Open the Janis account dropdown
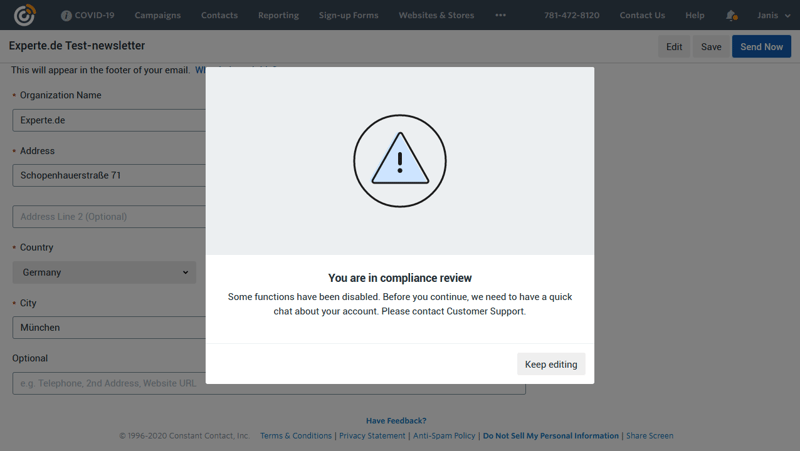This screenshot has height=451, width=800. pos(773,16)
